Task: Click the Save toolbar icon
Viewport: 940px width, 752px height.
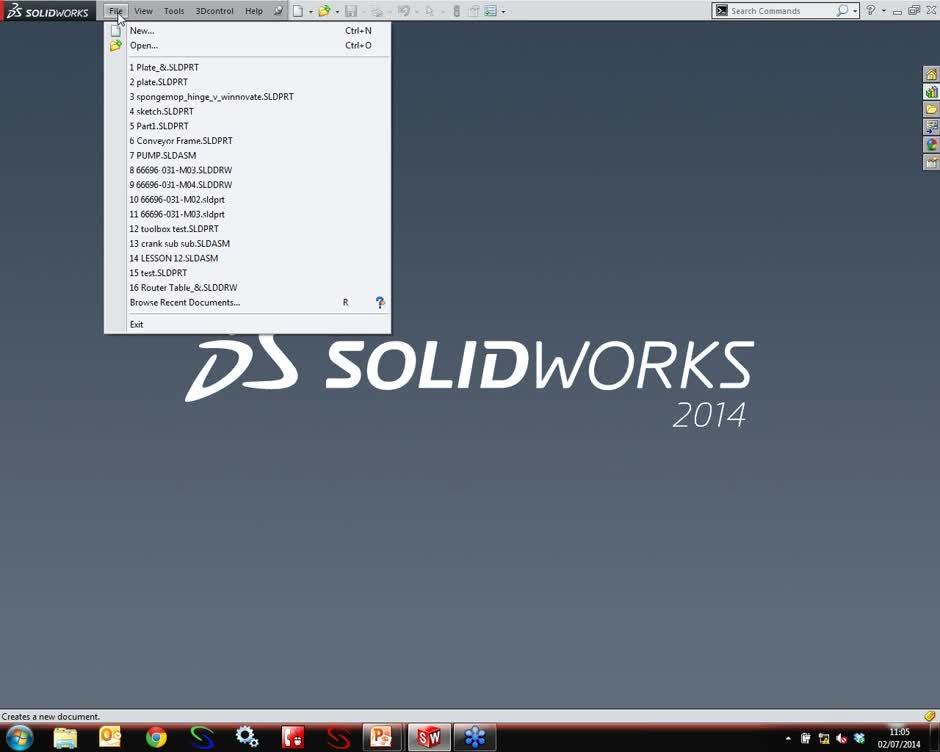Action: [351, 10]
